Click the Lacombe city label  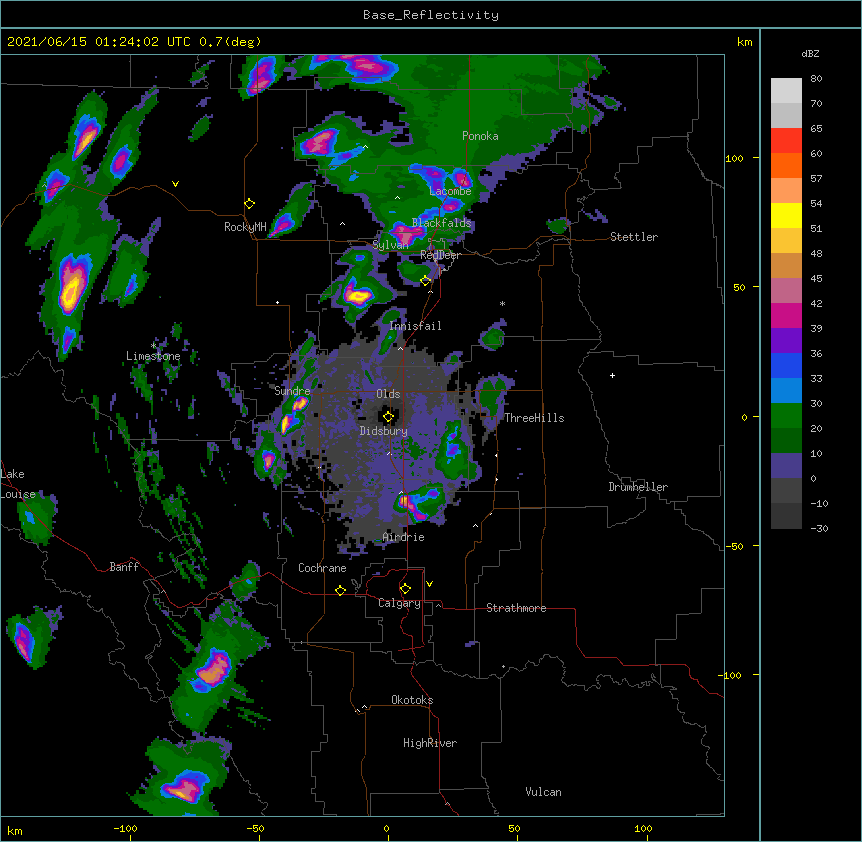(450, 191)
